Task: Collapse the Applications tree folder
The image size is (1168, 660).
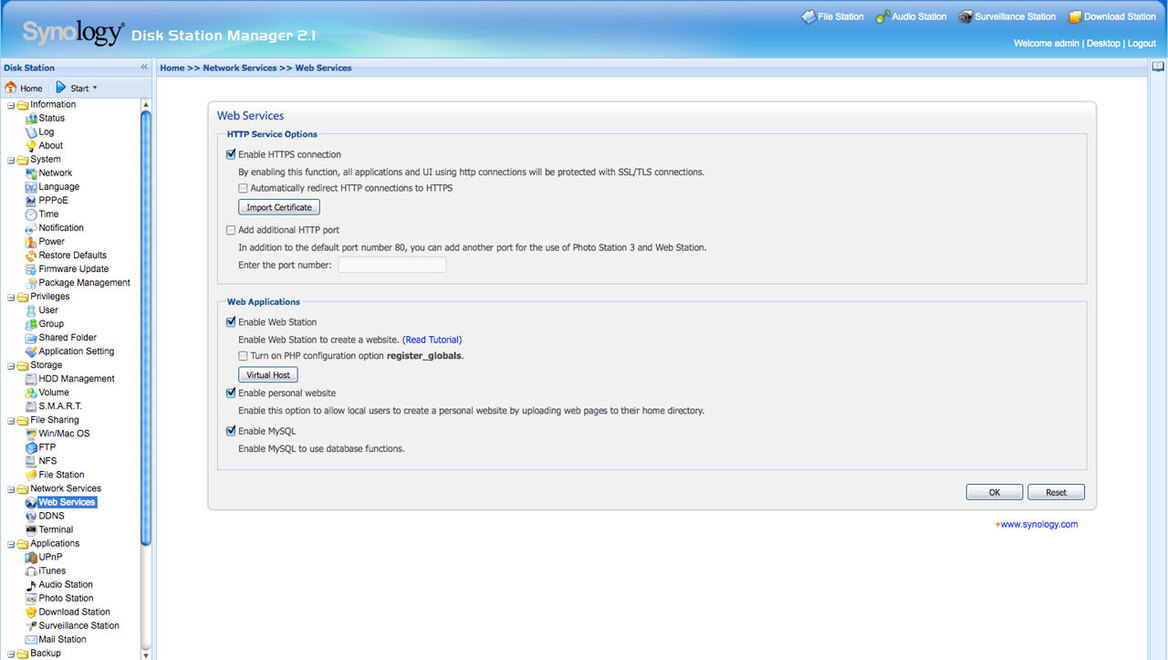Action: pos(11,544)
